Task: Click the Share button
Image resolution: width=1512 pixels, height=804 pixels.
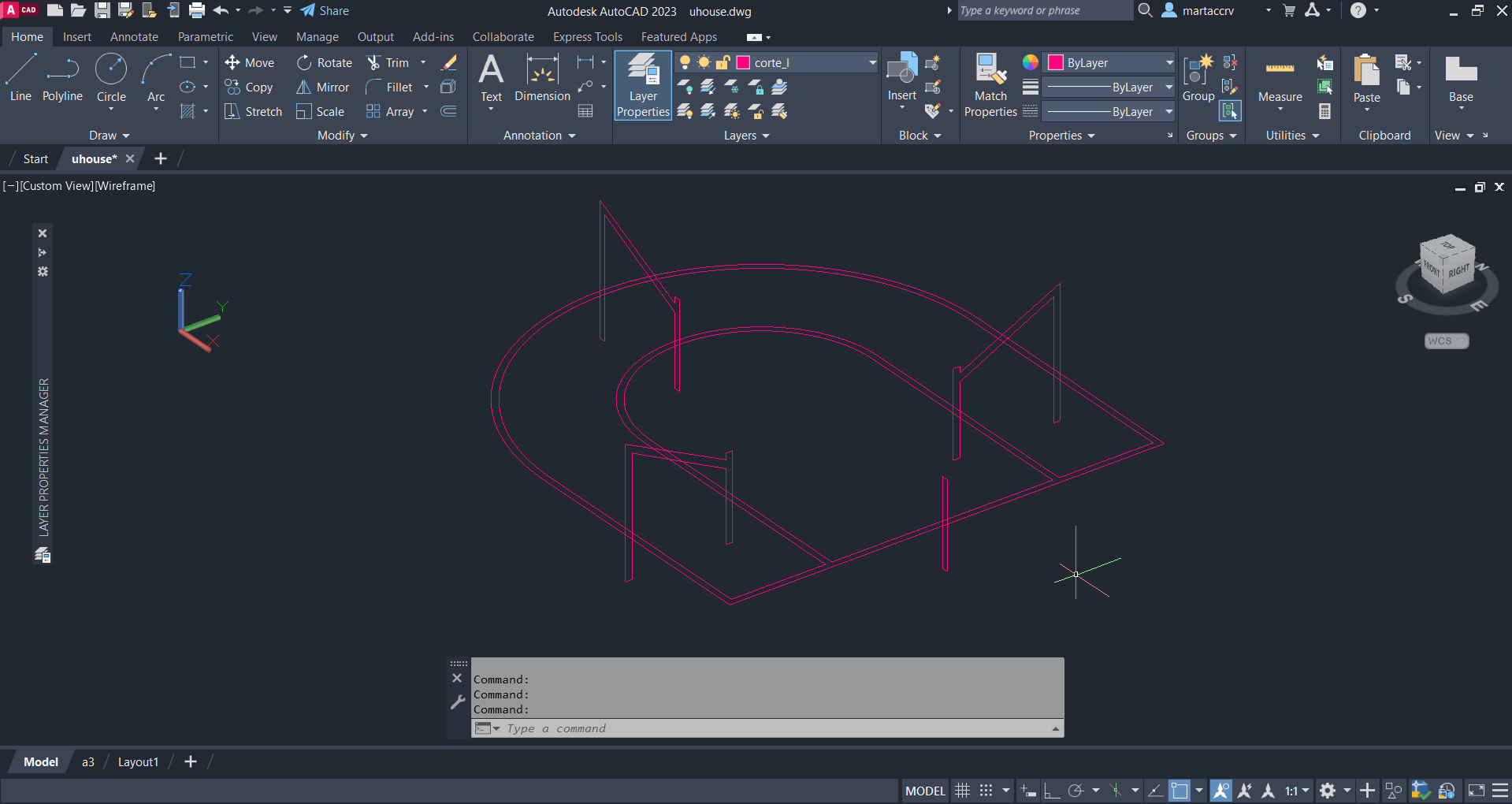Action: click(x=325, y=11)
